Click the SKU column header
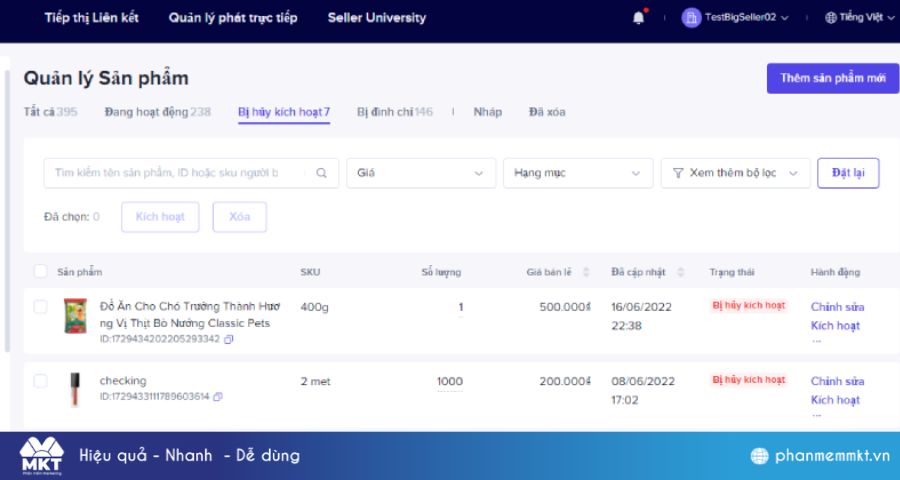Screen dimensions: 900x480 (310, 272)
